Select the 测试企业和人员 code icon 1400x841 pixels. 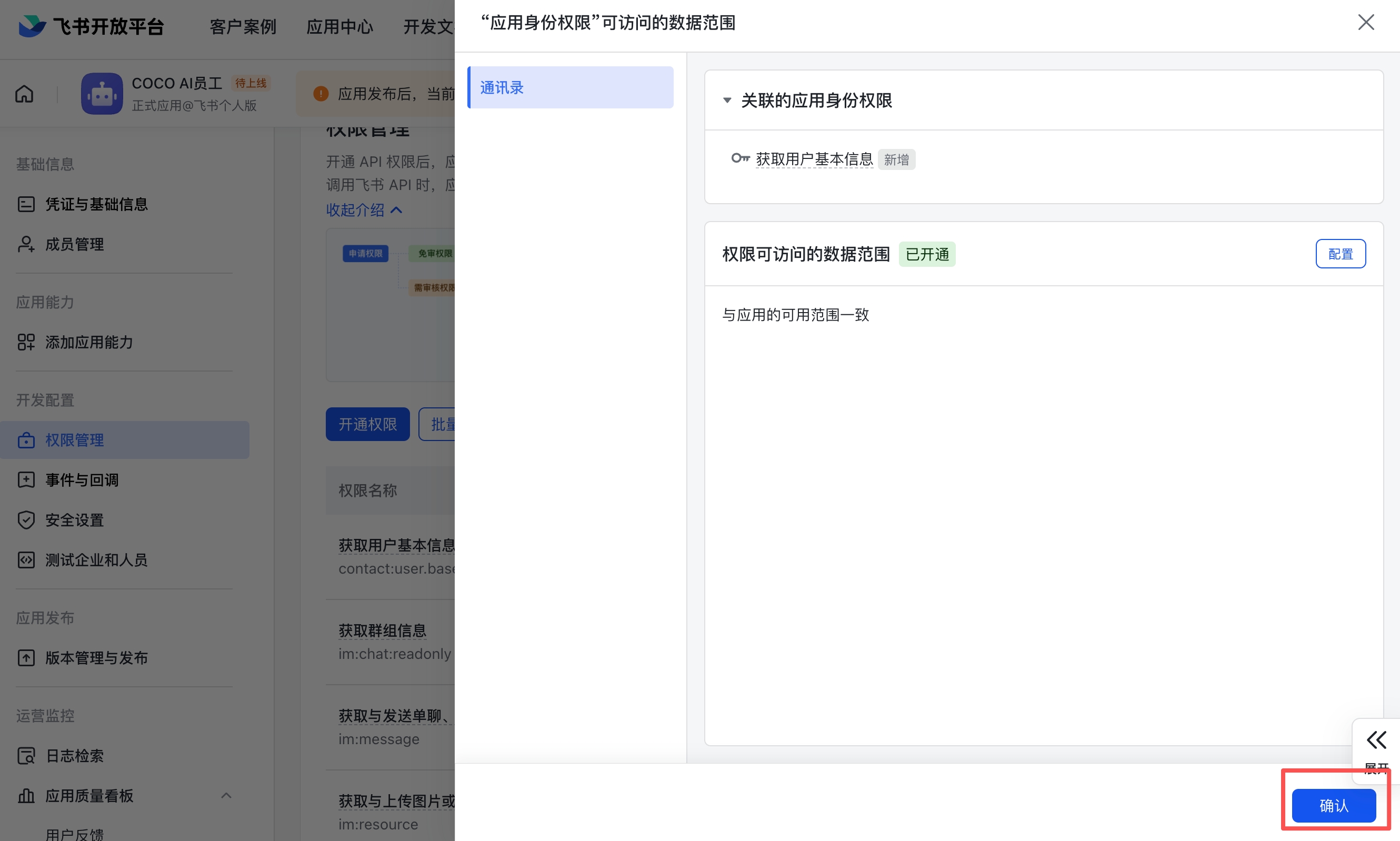(x=26, y=560)
